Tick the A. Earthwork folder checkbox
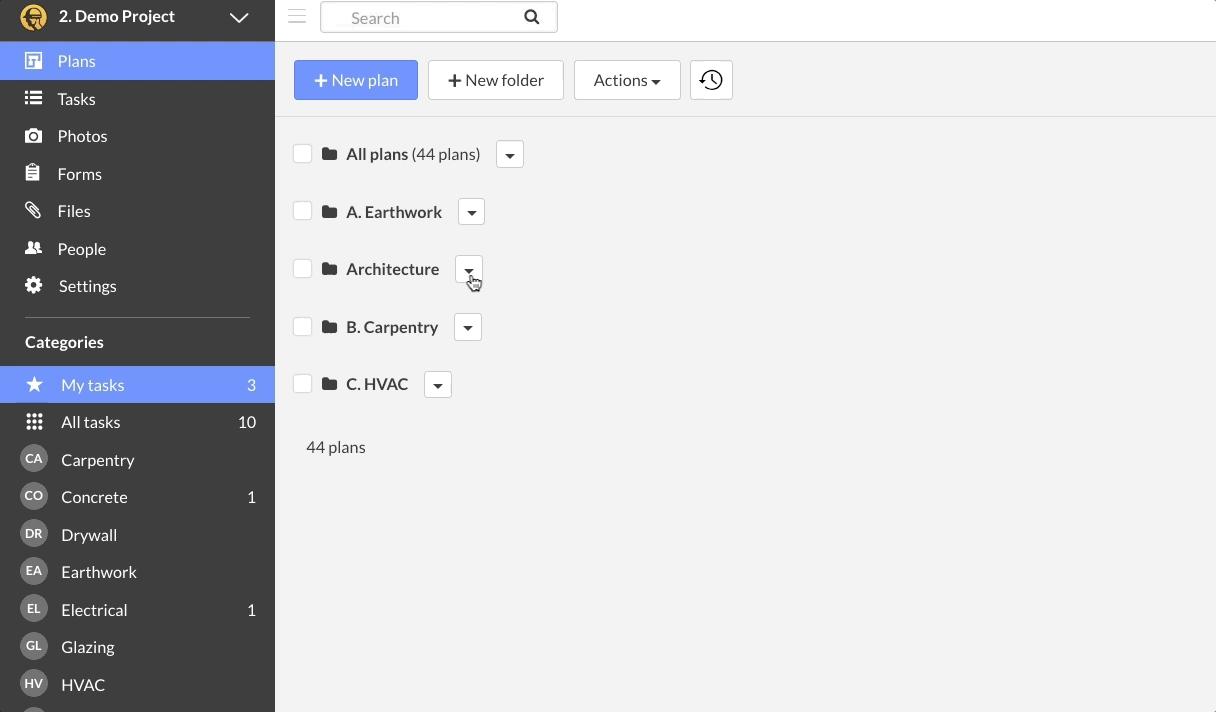This screenshot has width=1216, height=712. 303,211
